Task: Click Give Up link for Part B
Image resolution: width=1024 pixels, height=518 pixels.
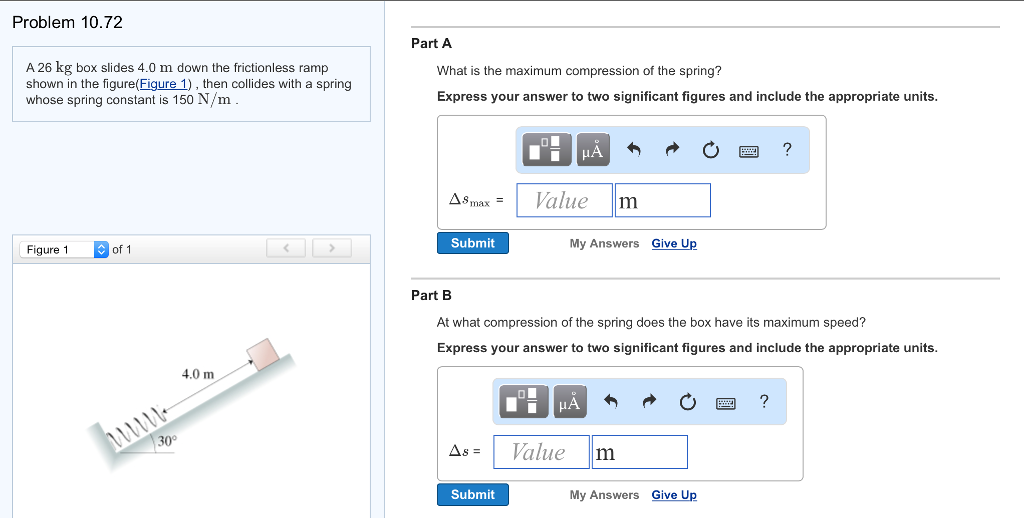Action: click(674, 495)
